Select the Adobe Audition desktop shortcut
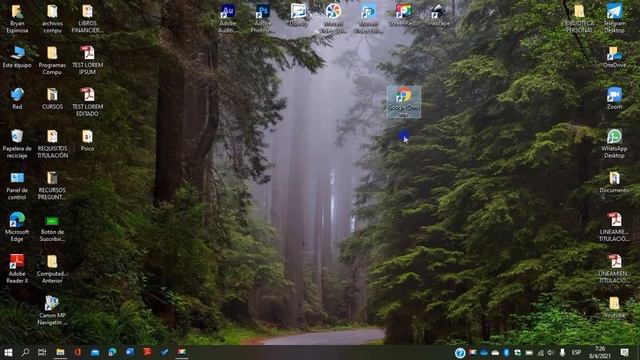This screenshot has height=360, width=640. click(x=227, y=18)
